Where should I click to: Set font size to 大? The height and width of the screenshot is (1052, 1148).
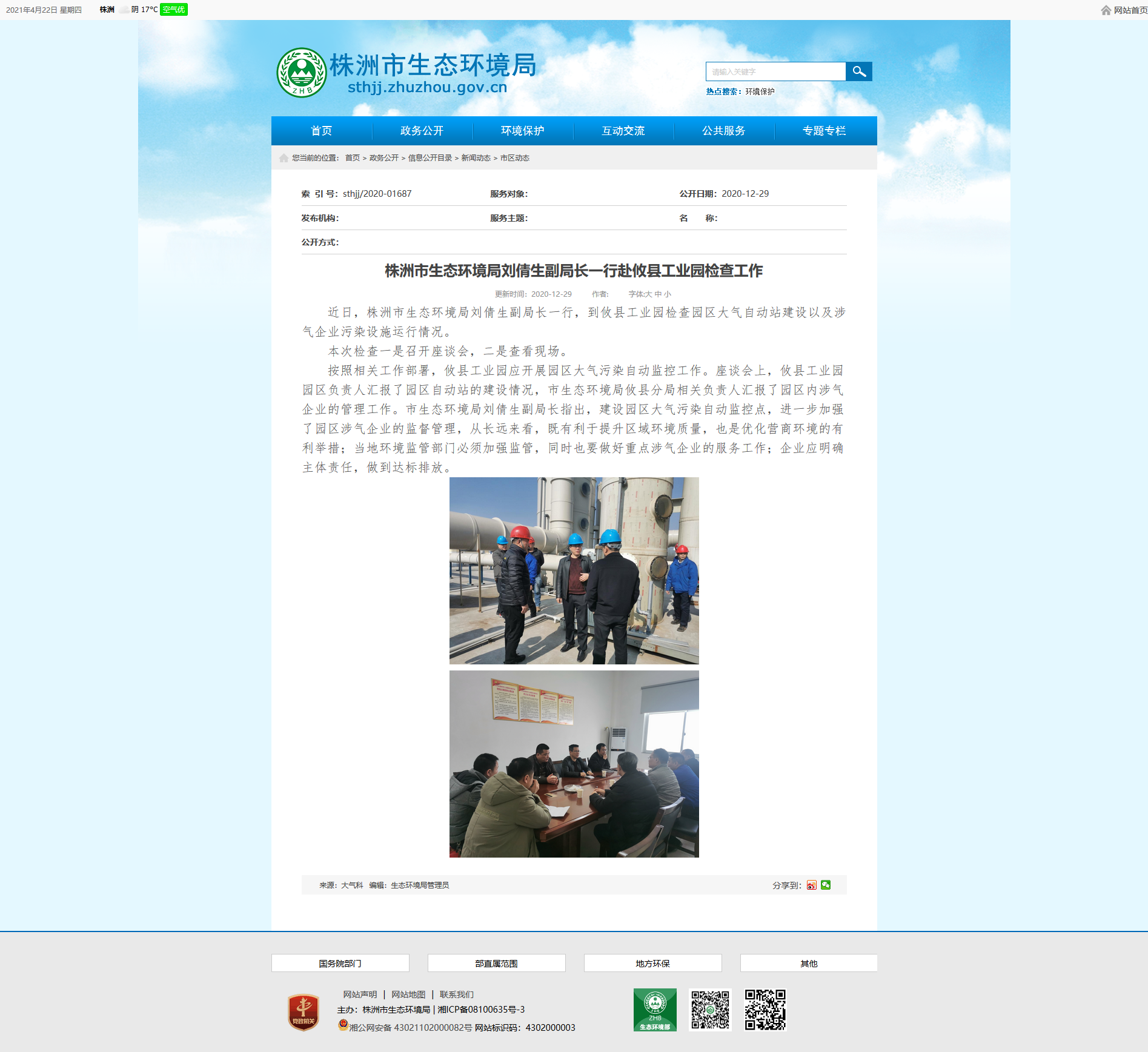[648, 294]
